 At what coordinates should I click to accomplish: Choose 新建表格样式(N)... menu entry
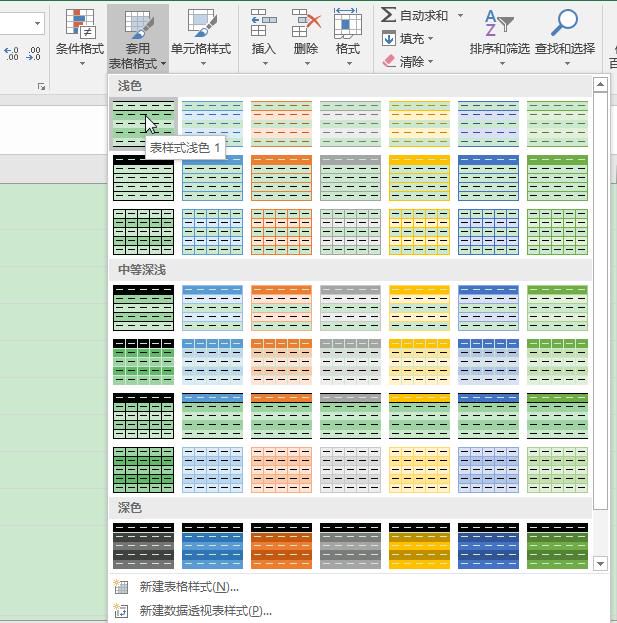(x=189, y=587)
